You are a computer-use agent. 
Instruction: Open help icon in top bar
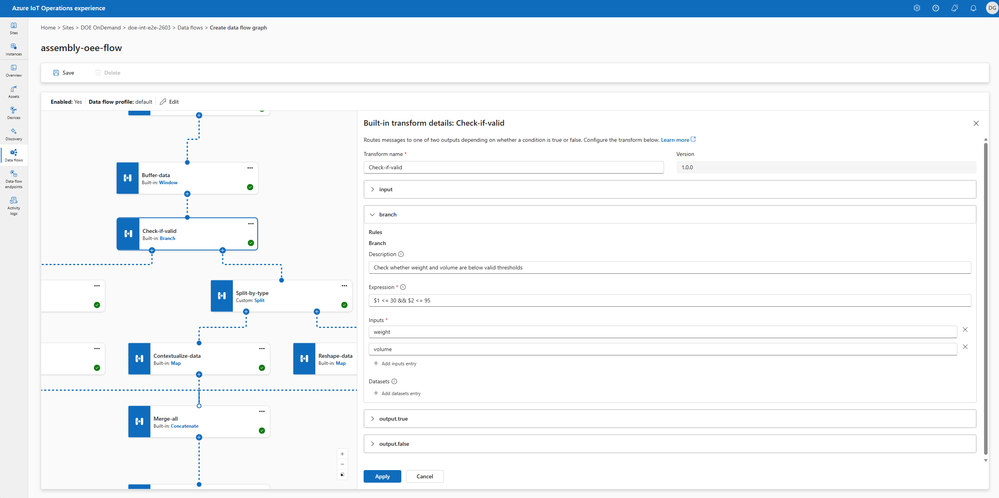click(935, 8)
